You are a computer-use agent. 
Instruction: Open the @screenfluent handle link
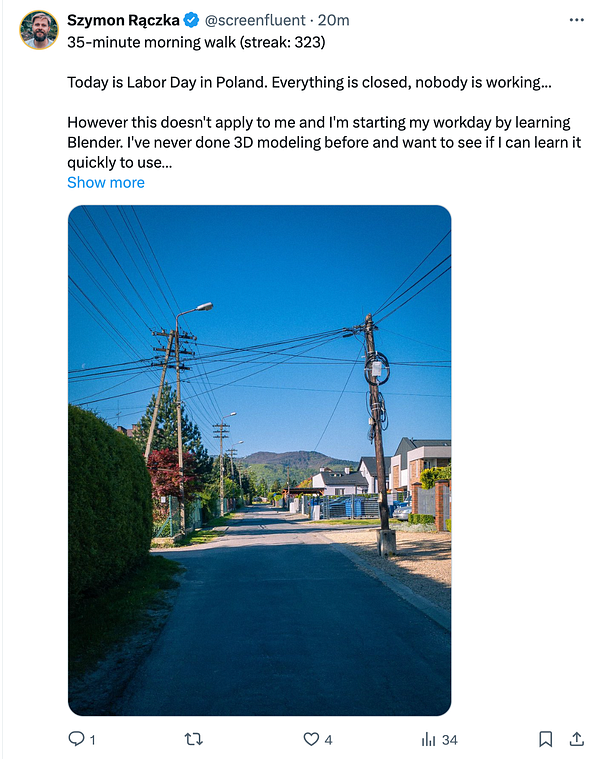(x=255, y=20)
